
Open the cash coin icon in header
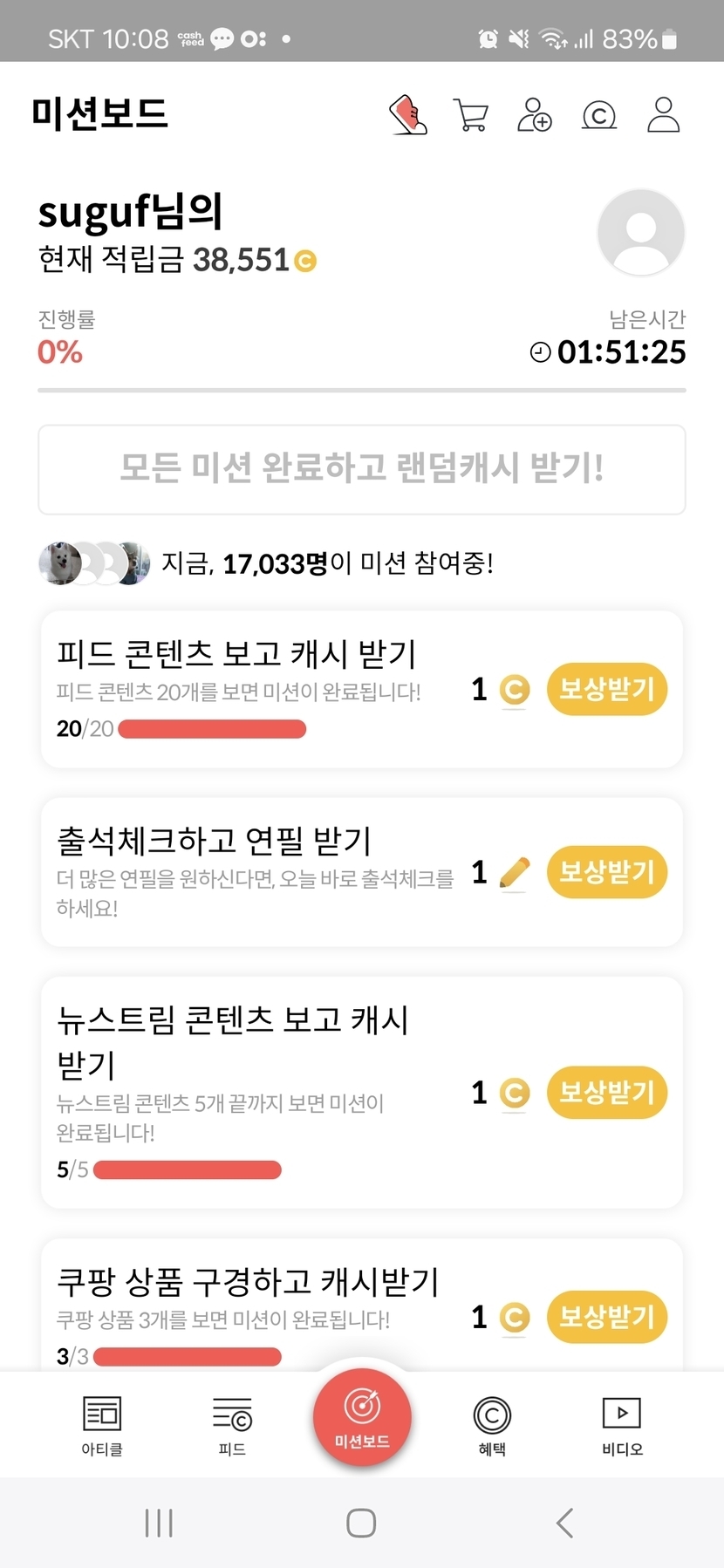point(599,115)
